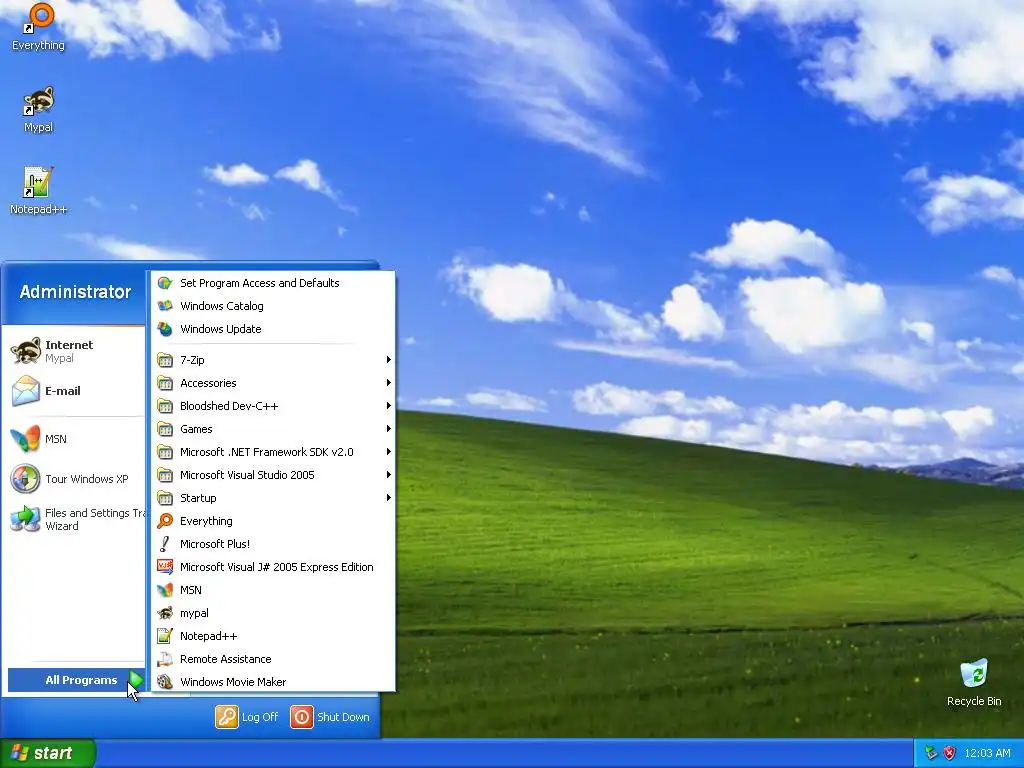The height and width of the screenshot is (768, 1024).
Task: Click the Remote Assistance icon
Action: click(165, 659)
